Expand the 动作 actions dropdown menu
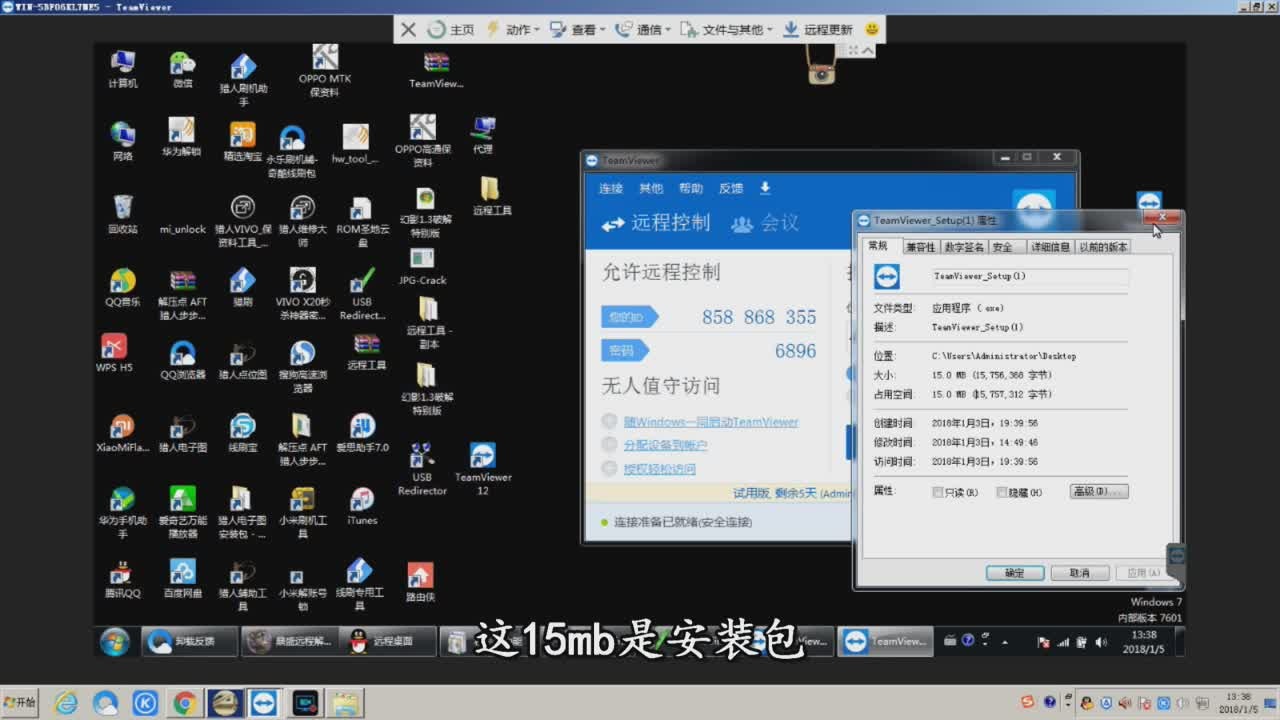Image resolution: width=1280 pixels, height=720 pixels. [513, 30]
